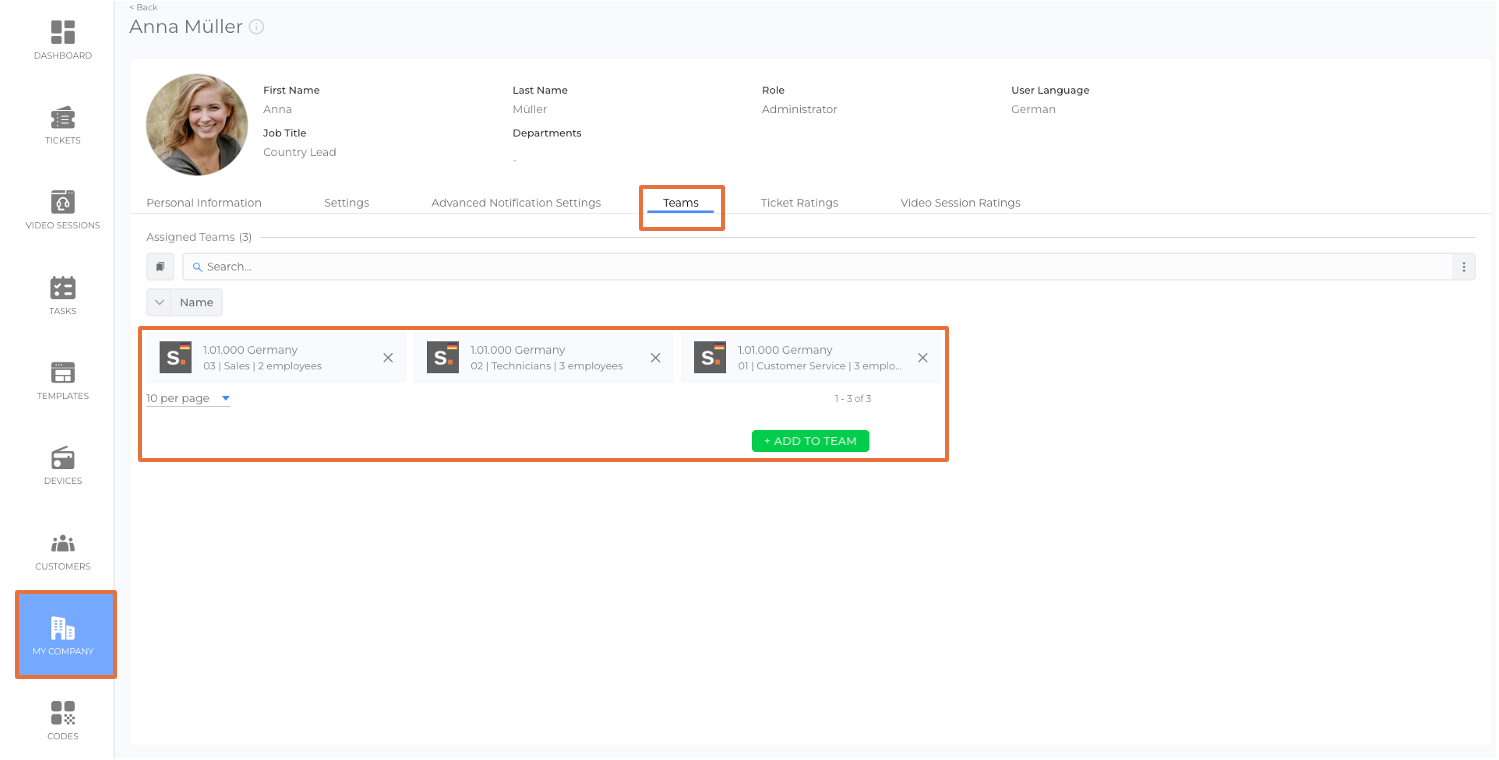Switch to Ticket Ratings tab
This screenshot has height=760, width=1499.
click(799, 203)
